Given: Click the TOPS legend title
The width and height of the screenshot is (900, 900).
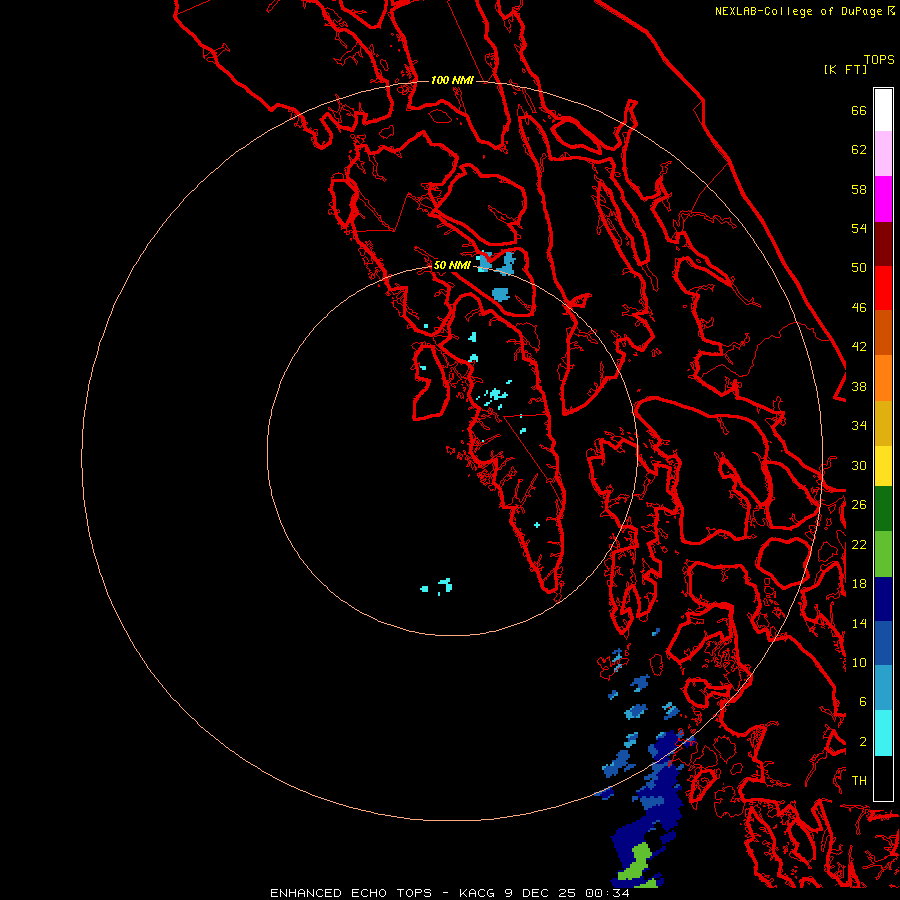Looking at the screenshot, I should 879,60.
